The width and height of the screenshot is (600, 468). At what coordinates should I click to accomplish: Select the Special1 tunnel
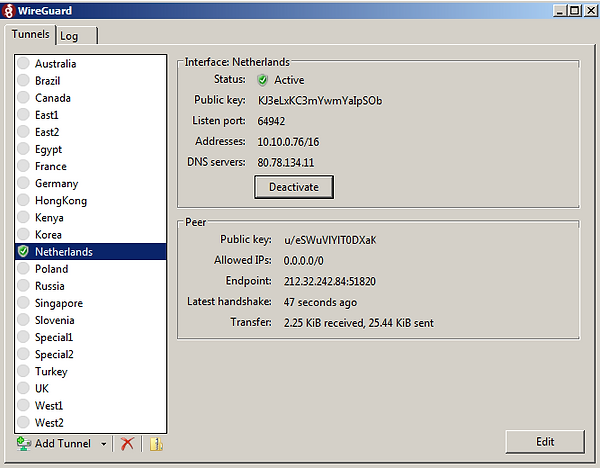pyautogui.click(x=90, y=337)
